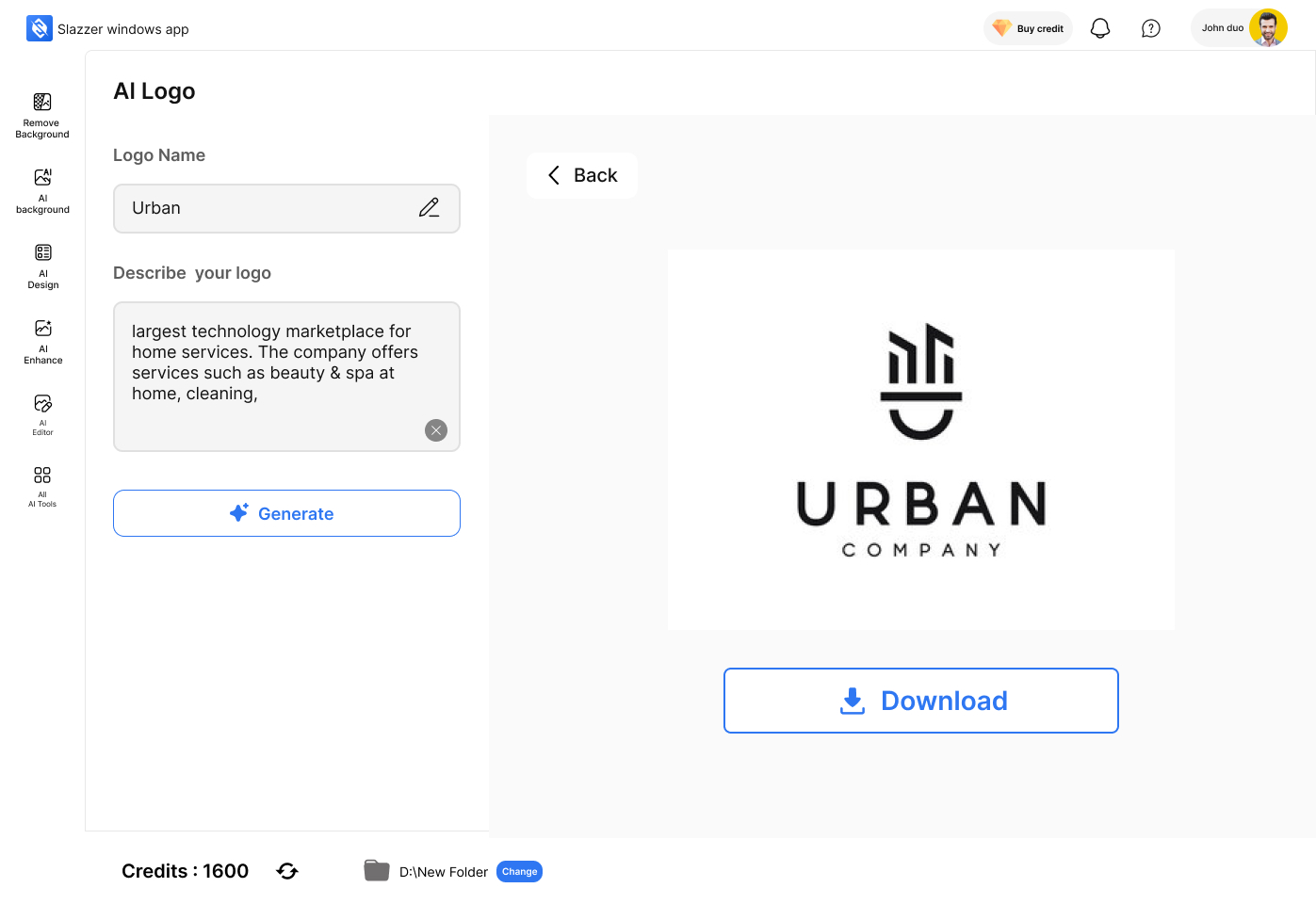Open All AI Tools grid
The image size is (1316, 904).
42,487
